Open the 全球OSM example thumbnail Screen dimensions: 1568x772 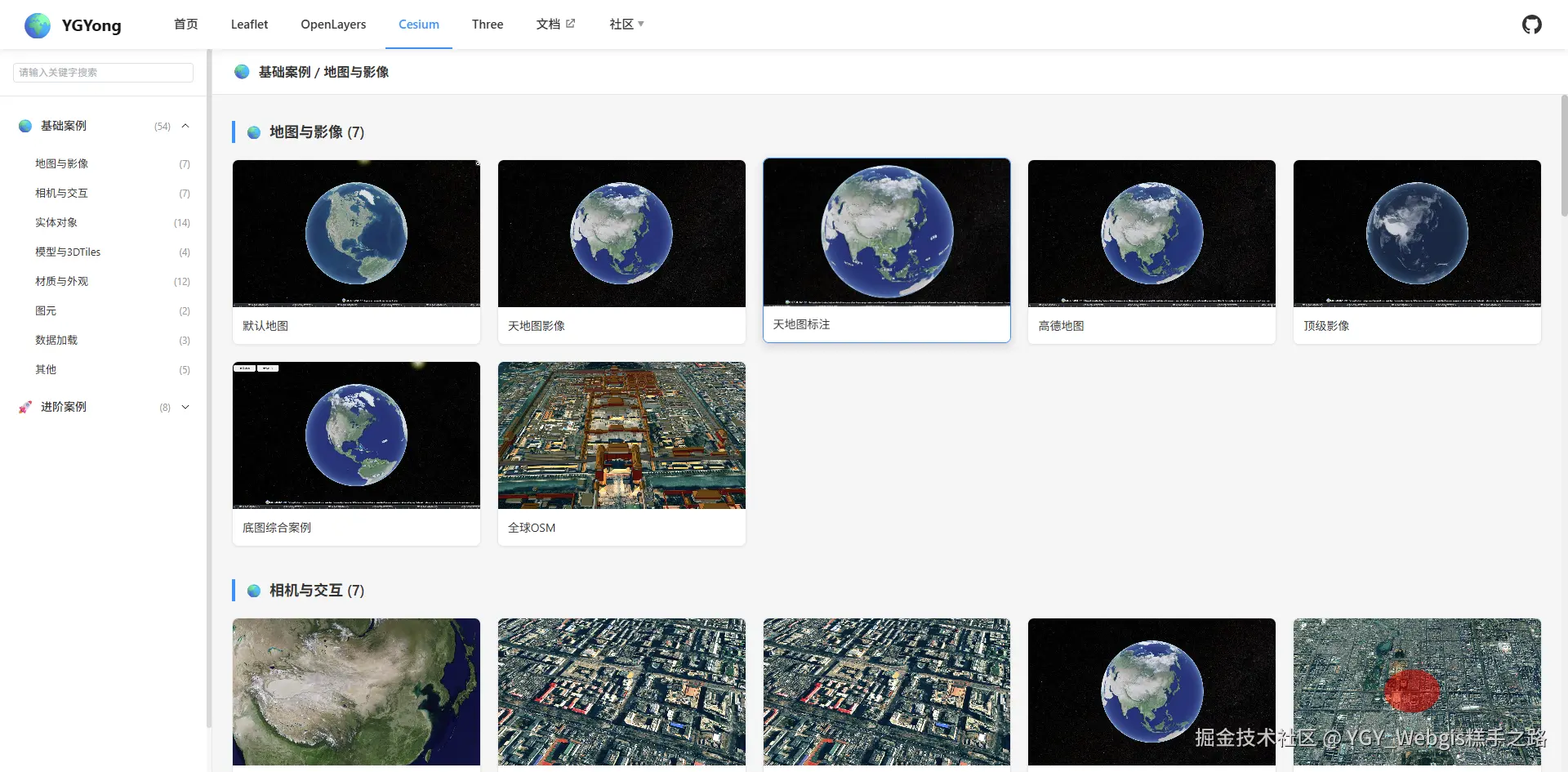click(x=621, y=435)
